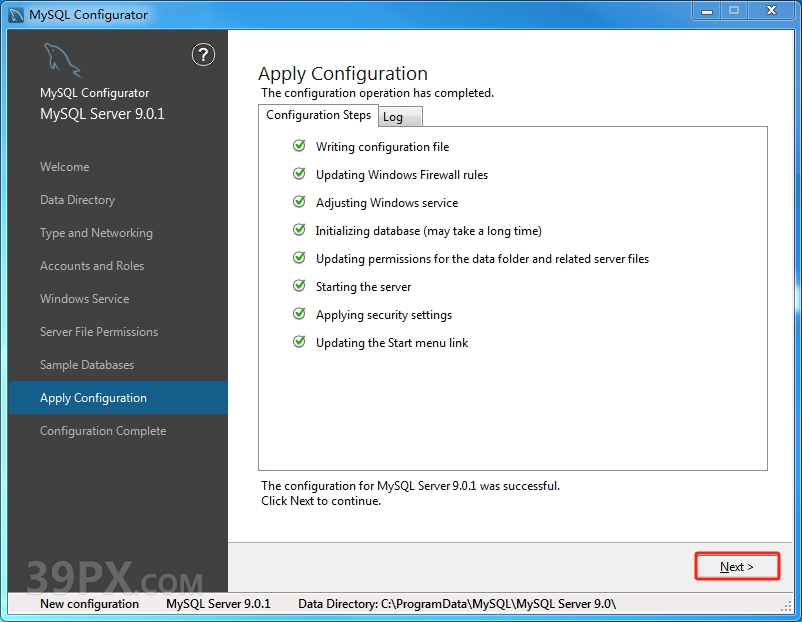Viewport: 802px width, 622px height.
Task: Select the Configuration Steps tab
Action: (318, 115)
